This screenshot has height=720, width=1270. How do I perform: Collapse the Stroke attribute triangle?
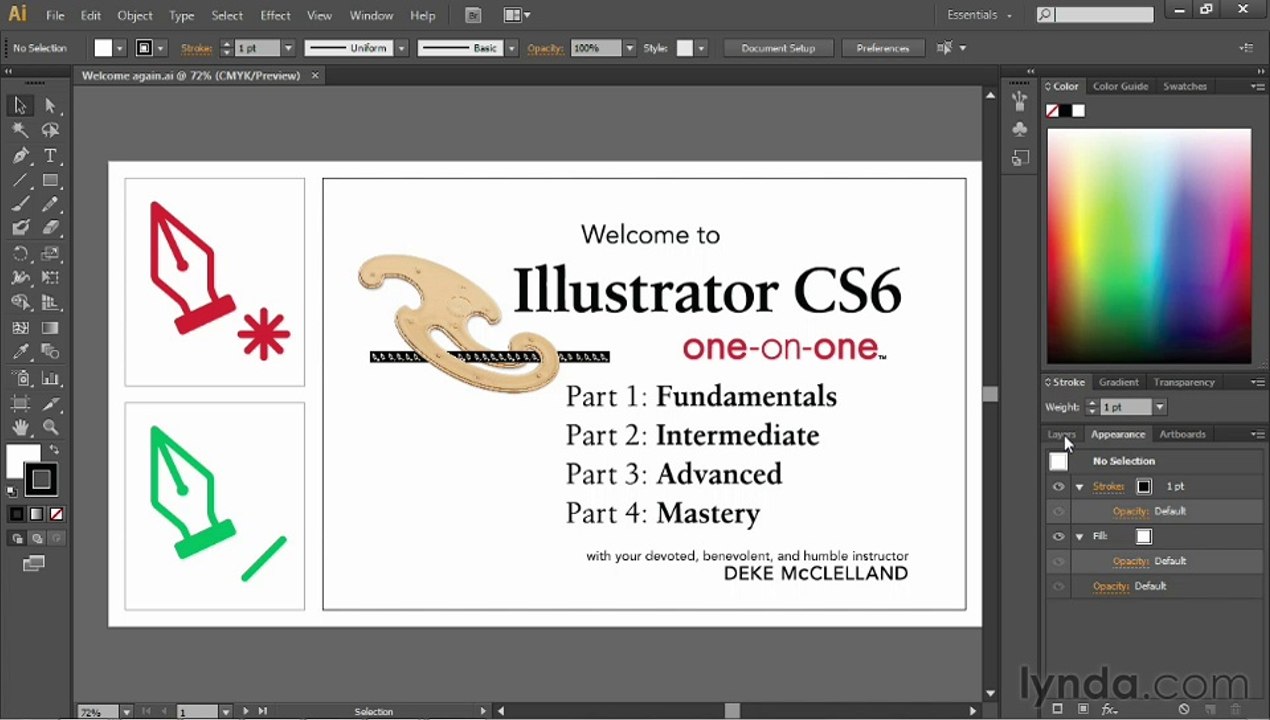coord(1080,487)
